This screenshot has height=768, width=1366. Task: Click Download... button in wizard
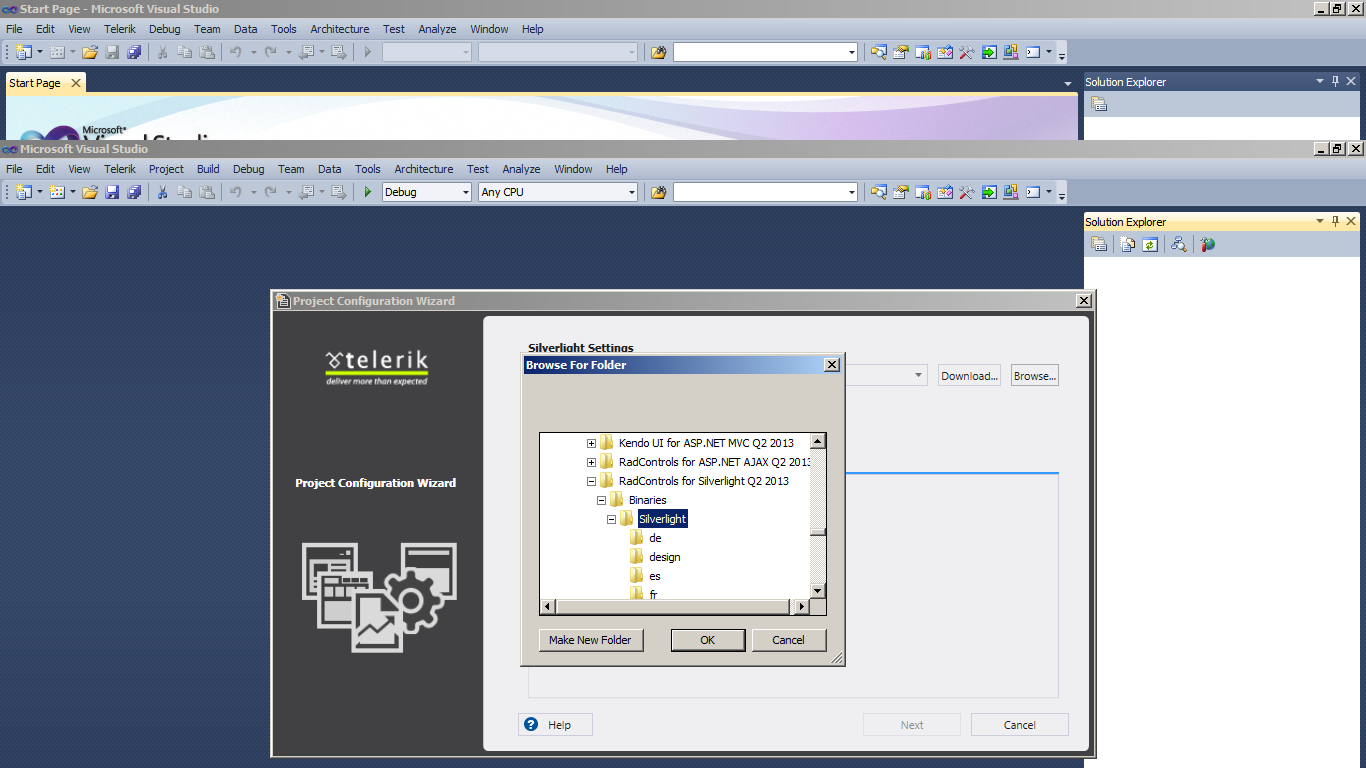(970, 376)
